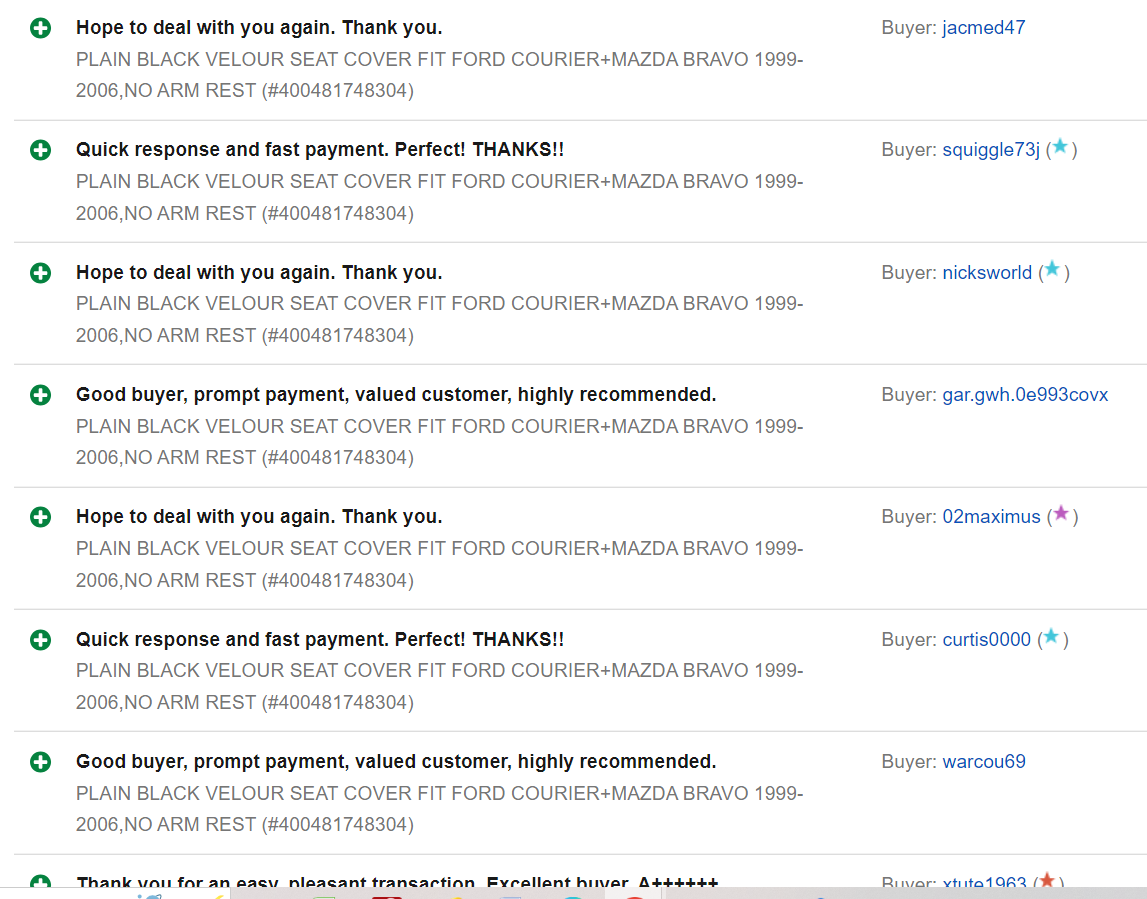Open buyer profile squiggle73j
This screenshot has height=899, width=1147.
[x=990, y=150]
